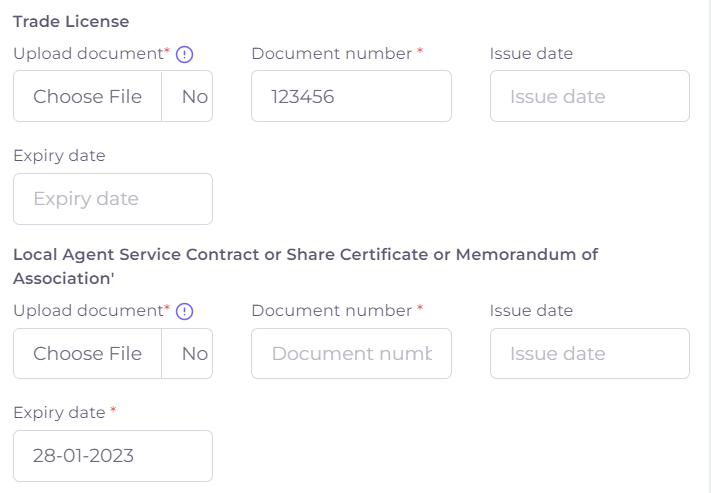Click Document number label under Trade License
The image size is (711, 493).
click(332, 54)
